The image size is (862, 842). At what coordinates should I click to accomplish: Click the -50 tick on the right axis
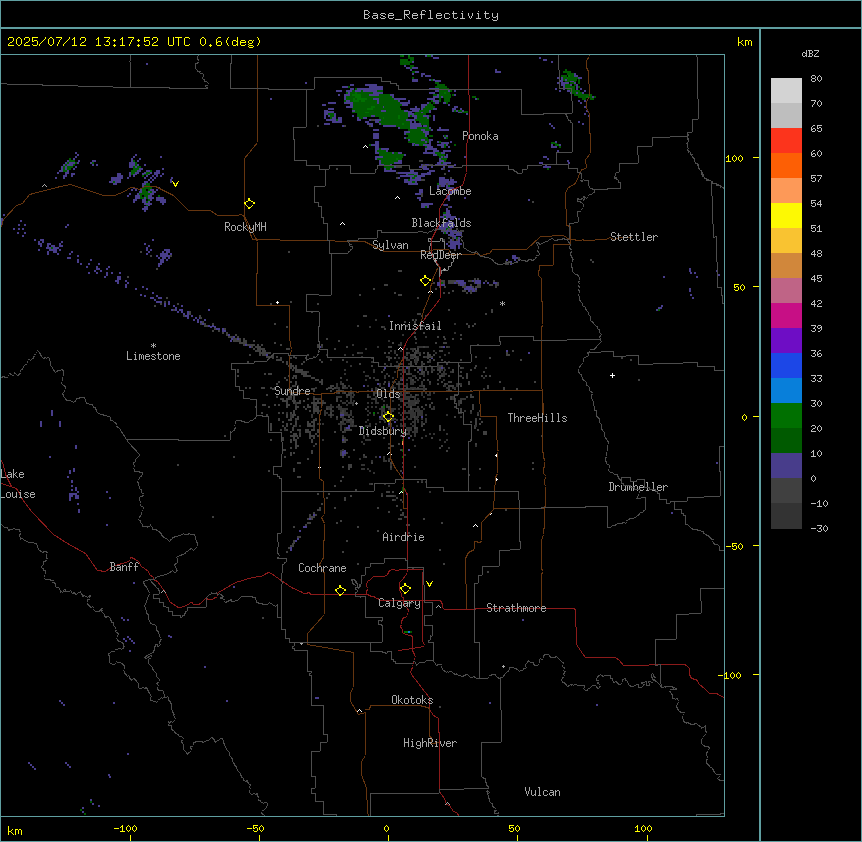click(x=734, y=546)
